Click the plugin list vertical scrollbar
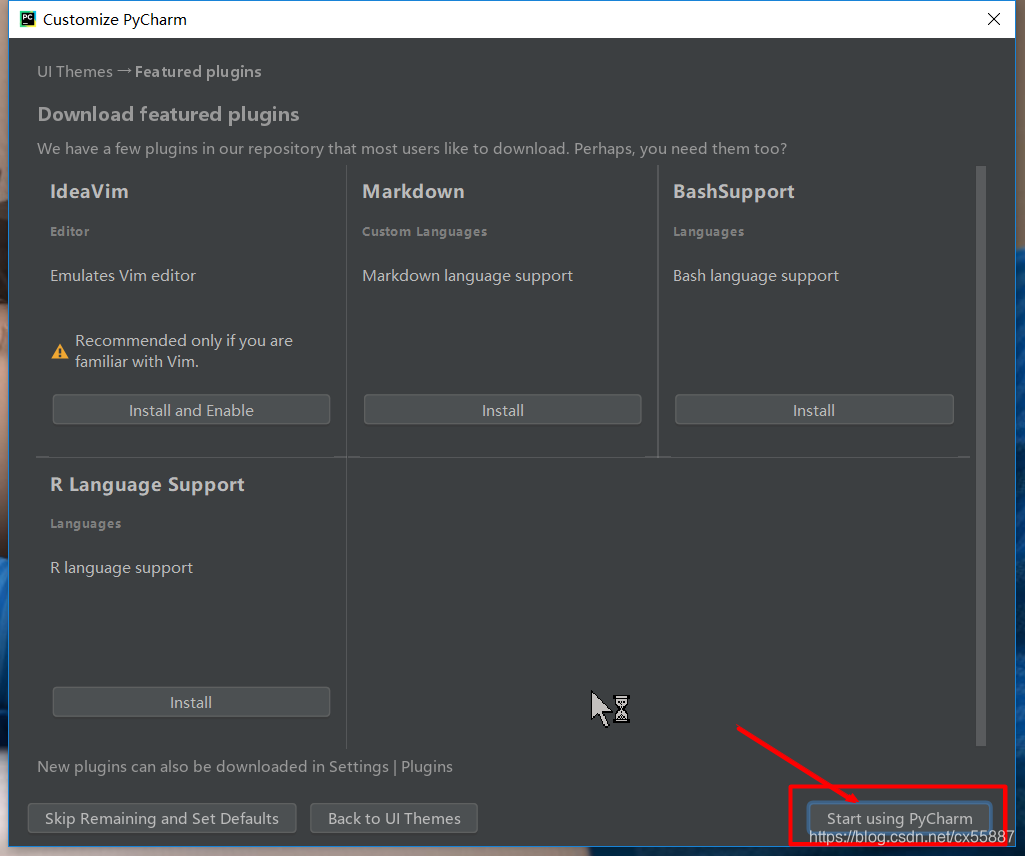Image resolution: width=1025 pixels, height=856 pixels. point(981,455)
